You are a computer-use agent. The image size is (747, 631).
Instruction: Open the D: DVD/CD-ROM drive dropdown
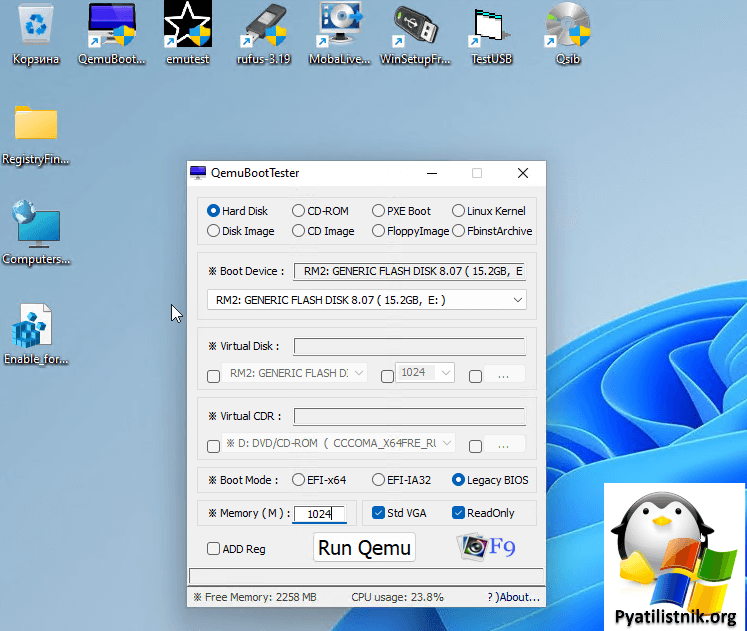(x=338, y=443)
